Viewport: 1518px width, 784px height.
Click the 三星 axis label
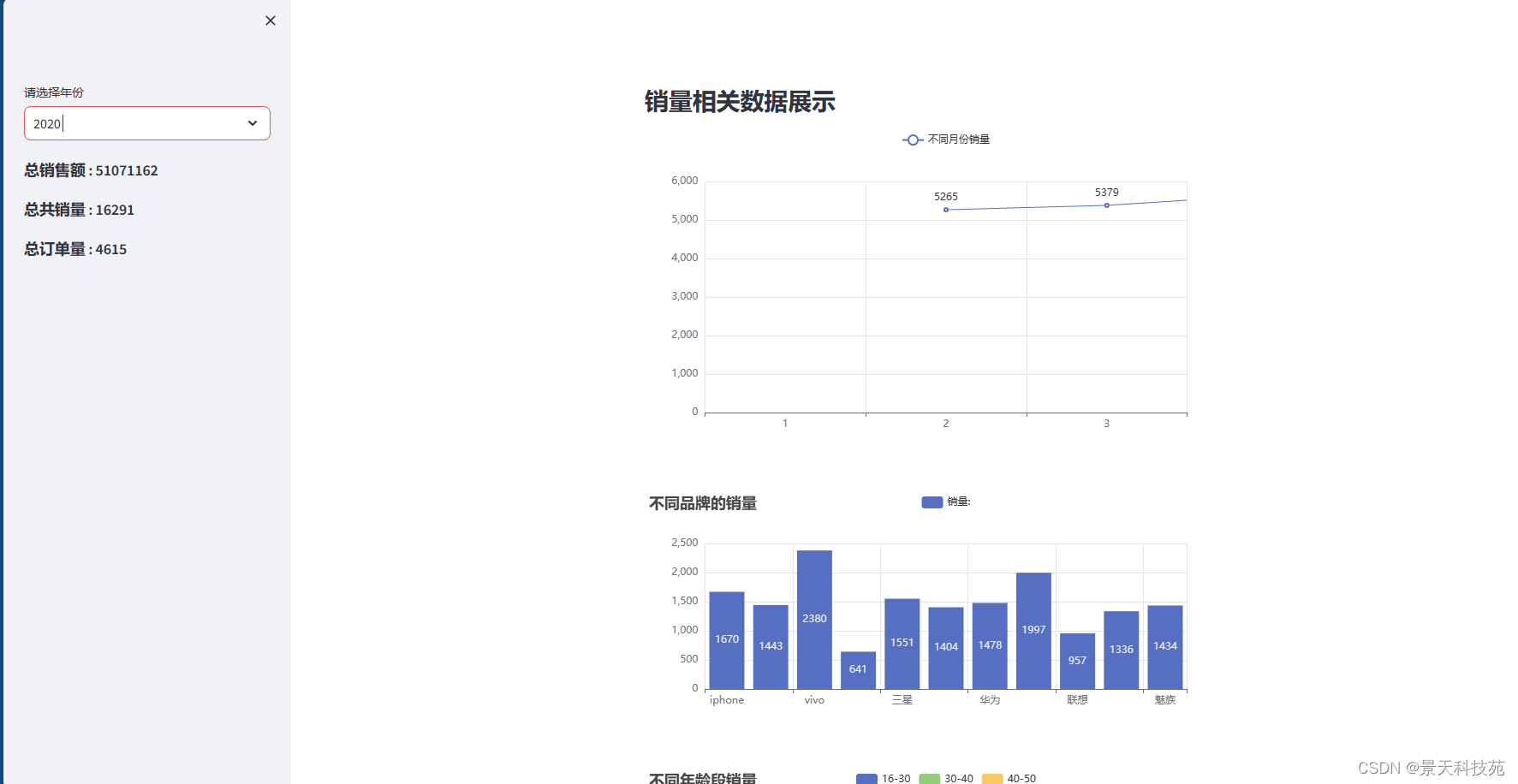902,700
